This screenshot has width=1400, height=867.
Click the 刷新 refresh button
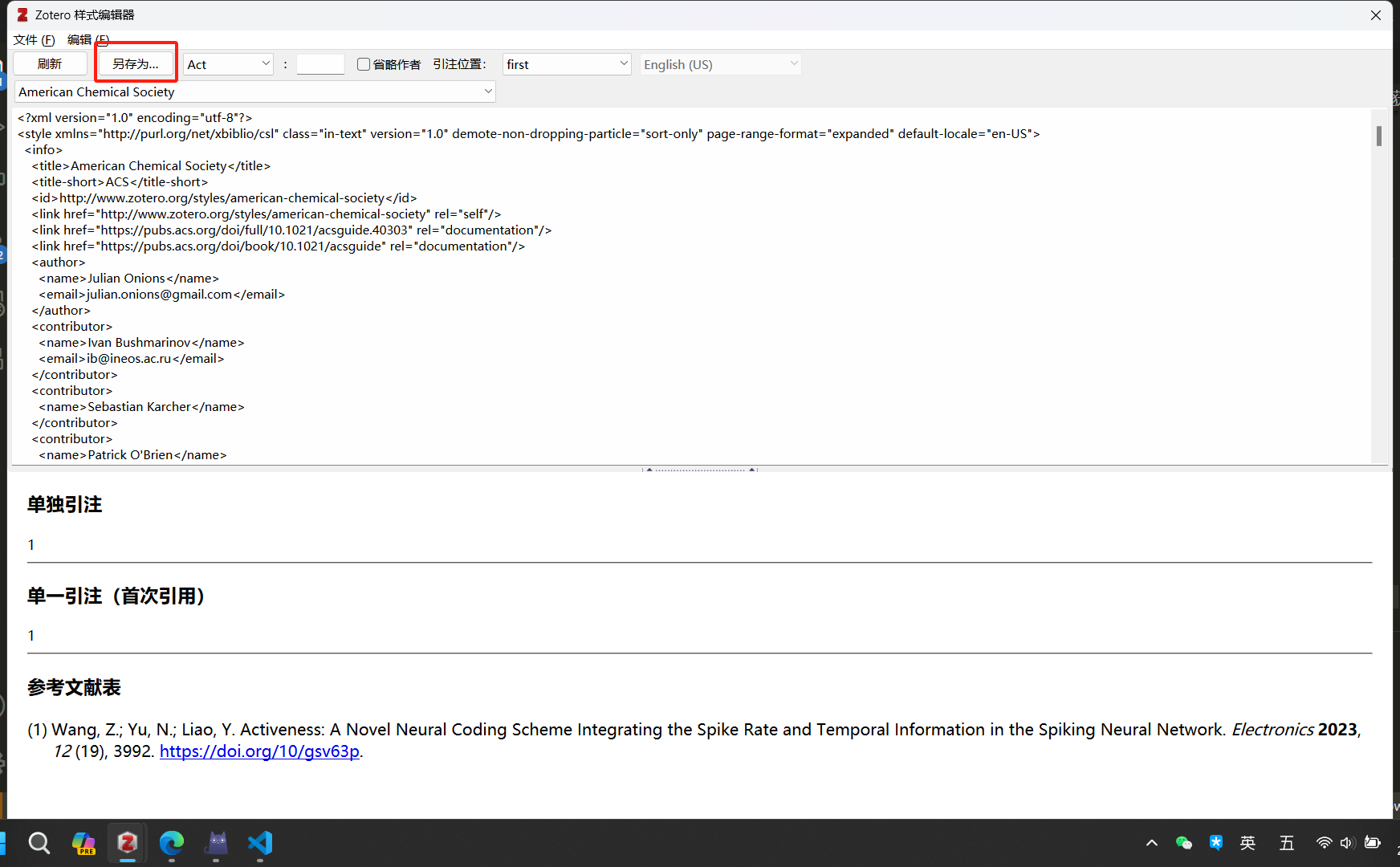click(50, 64)
